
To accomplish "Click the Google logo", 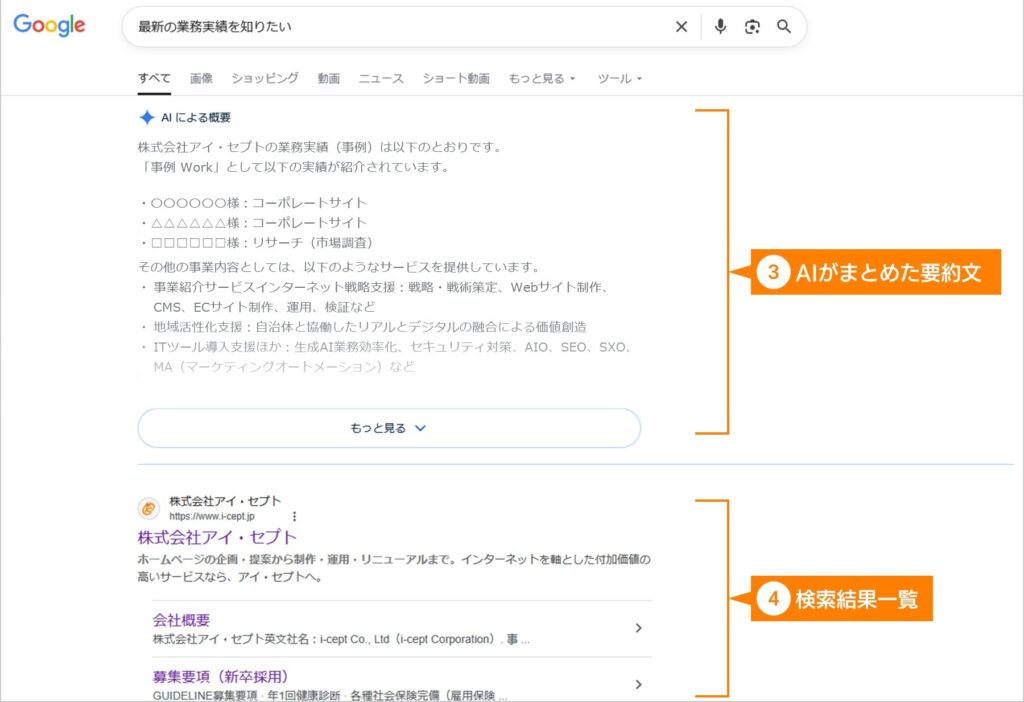I will (x=48, y=26).
